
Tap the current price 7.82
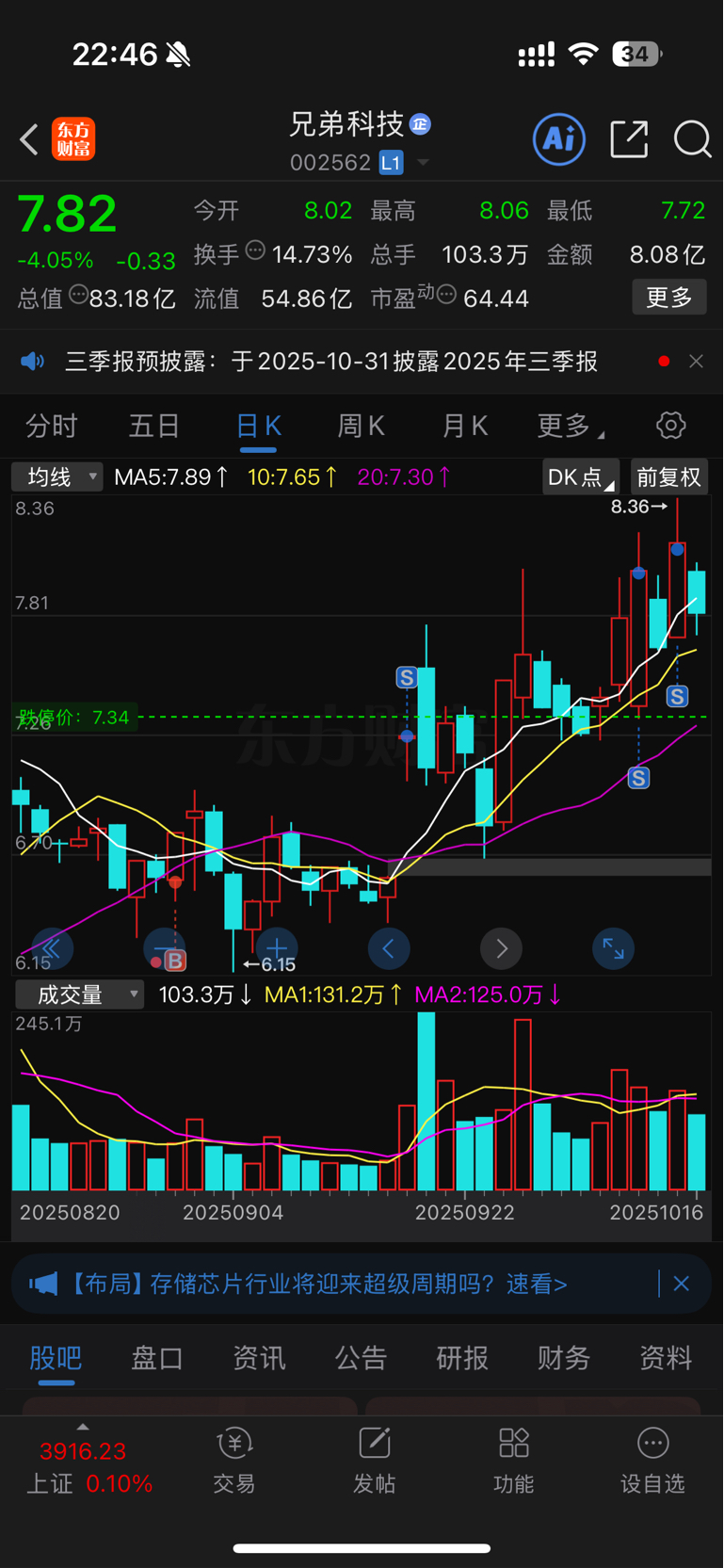pyautogui.click(x=67, y=214)
